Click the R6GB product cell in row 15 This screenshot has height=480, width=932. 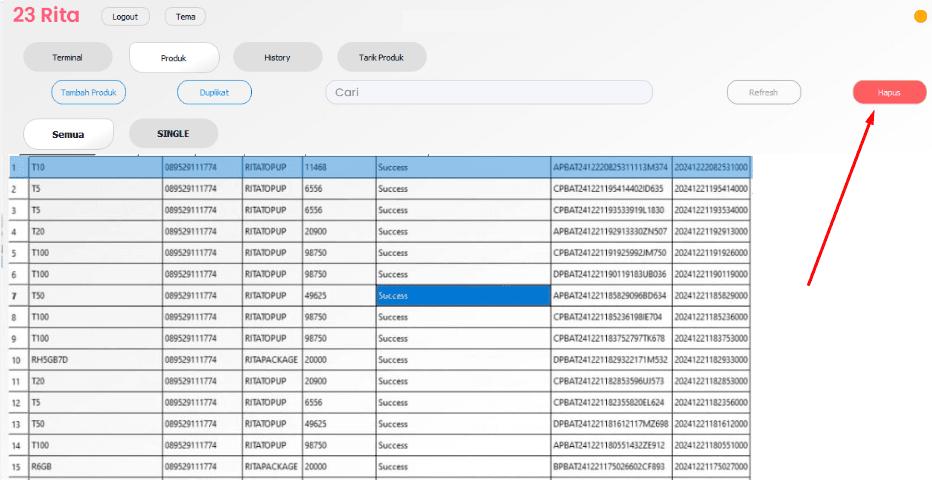[x=95, y=467]
